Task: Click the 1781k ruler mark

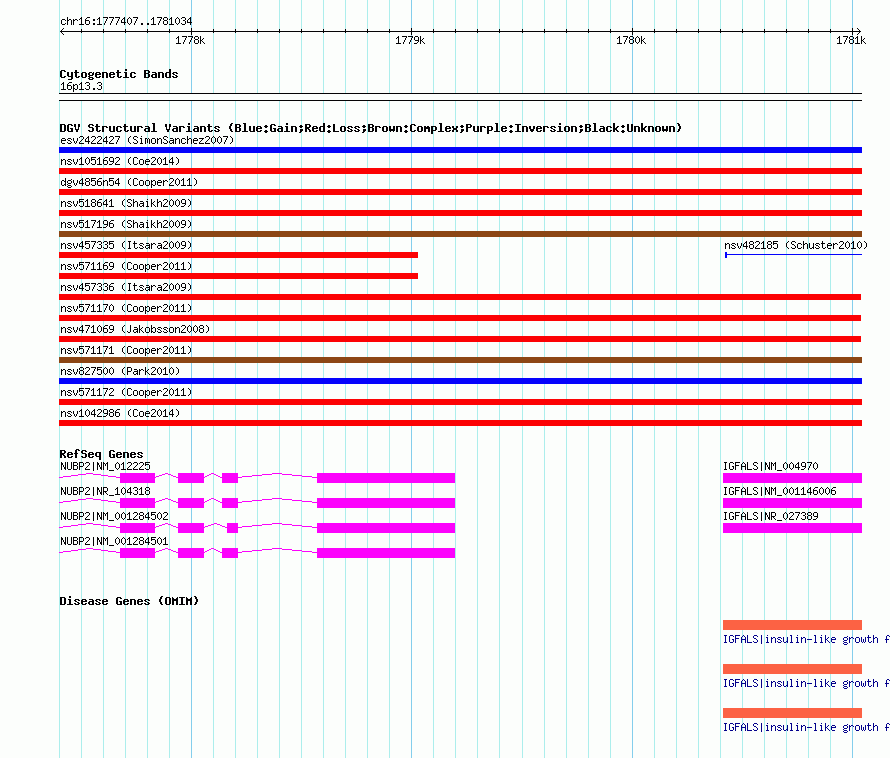Action: click(851, 40)
